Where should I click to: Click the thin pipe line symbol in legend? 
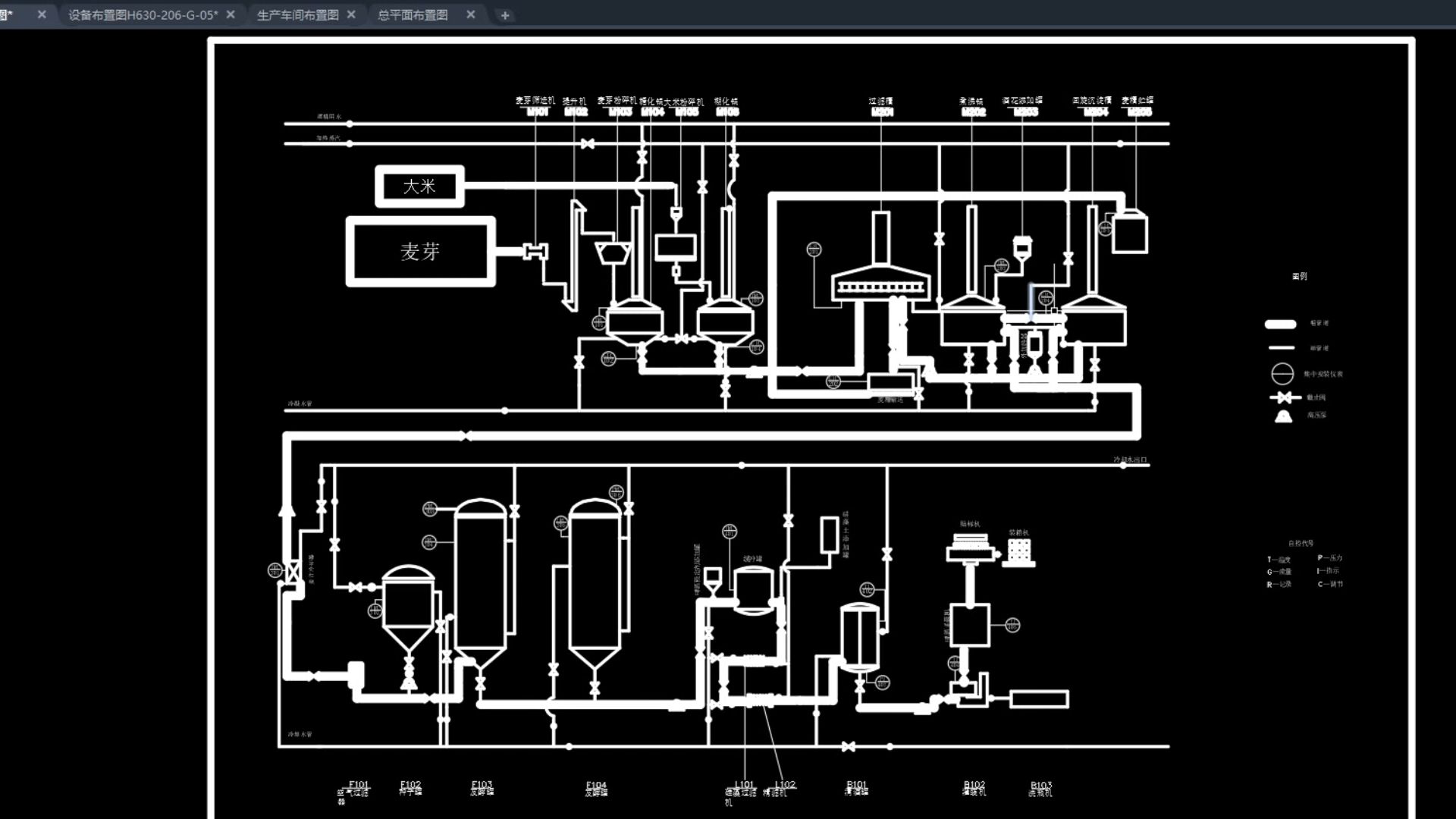pyautogui.click(x=1282, y=348)
